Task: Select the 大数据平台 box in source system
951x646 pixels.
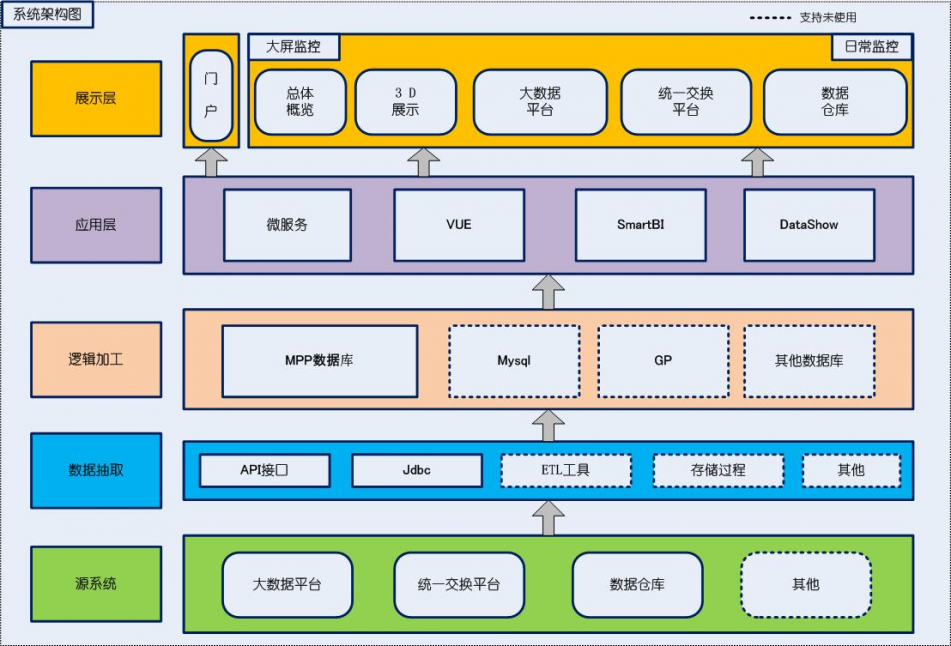Action: (x=287, y=585)
